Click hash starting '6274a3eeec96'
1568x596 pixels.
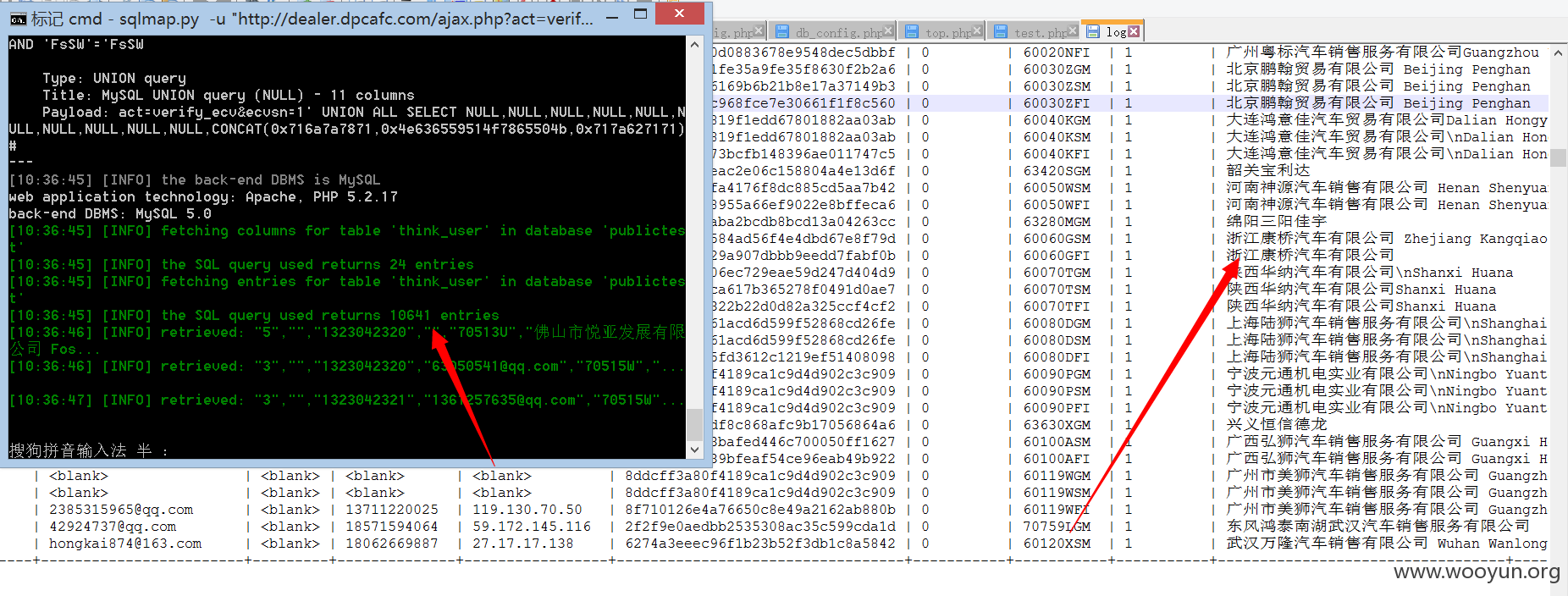point(760,544)
